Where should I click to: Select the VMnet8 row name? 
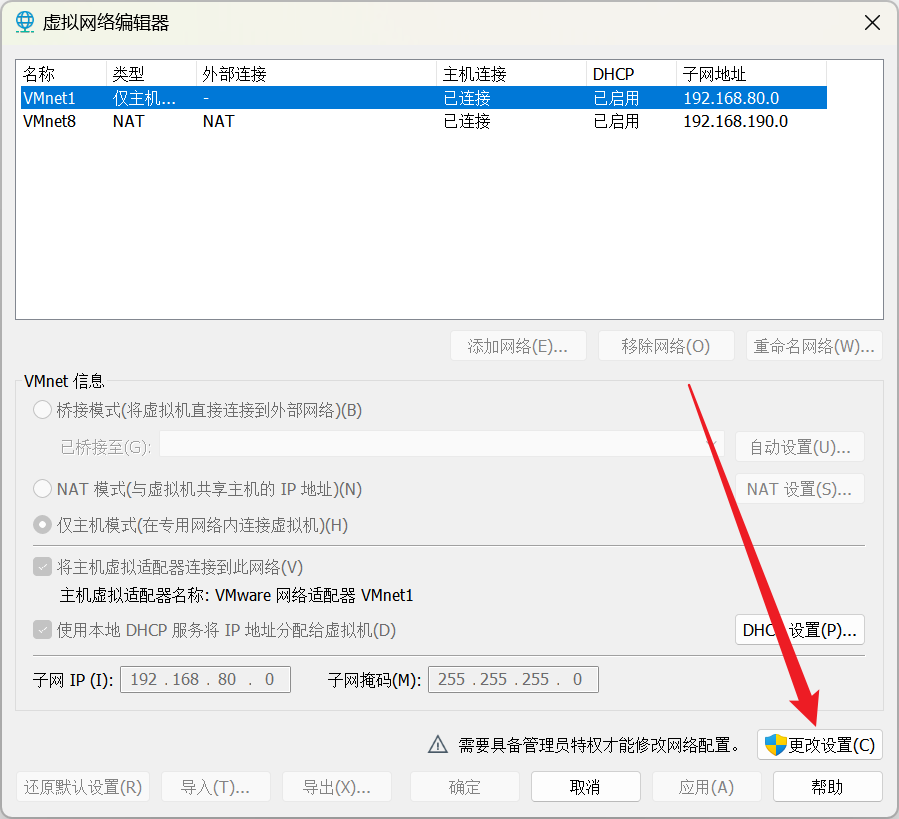pos(49,121)
